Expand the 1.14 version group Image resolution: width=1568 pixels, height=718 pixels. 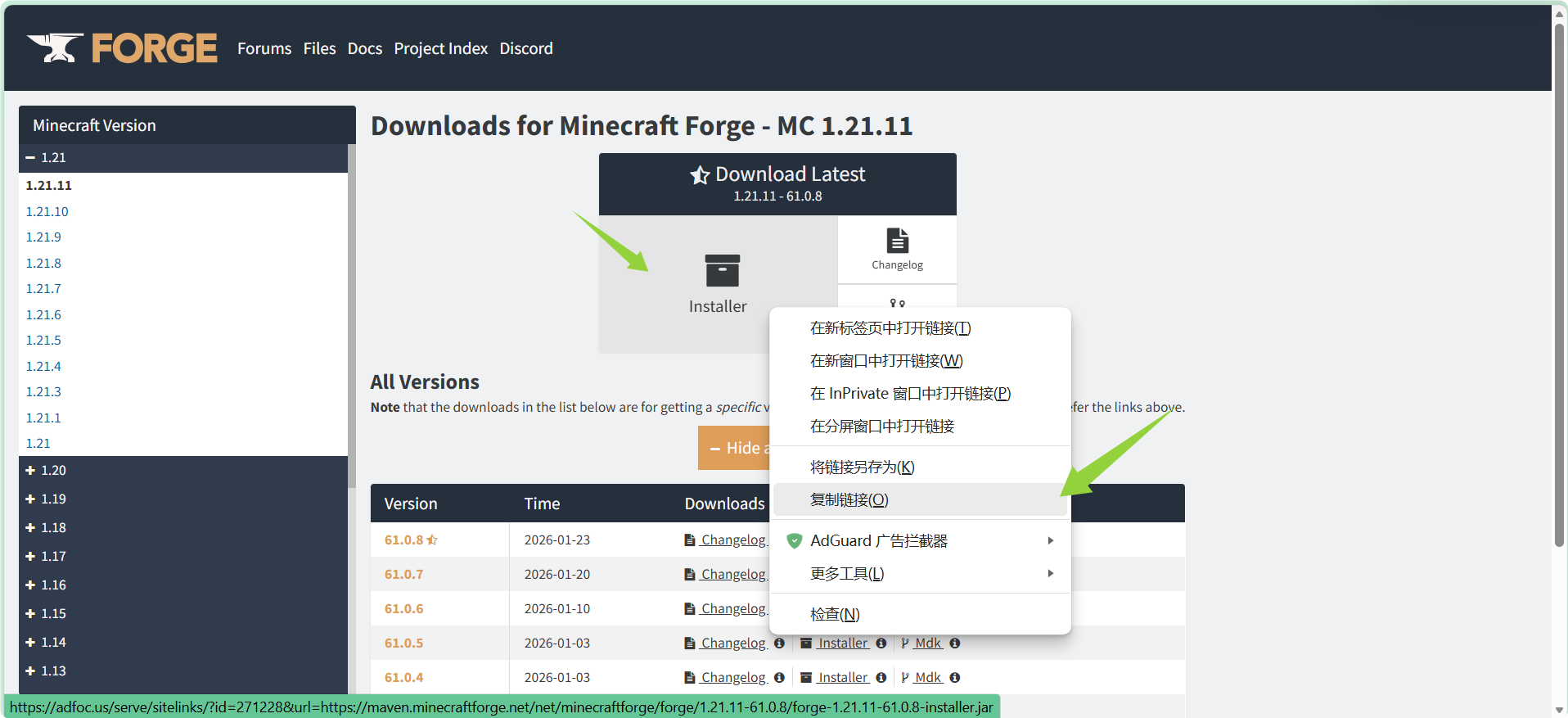(30, 642)
